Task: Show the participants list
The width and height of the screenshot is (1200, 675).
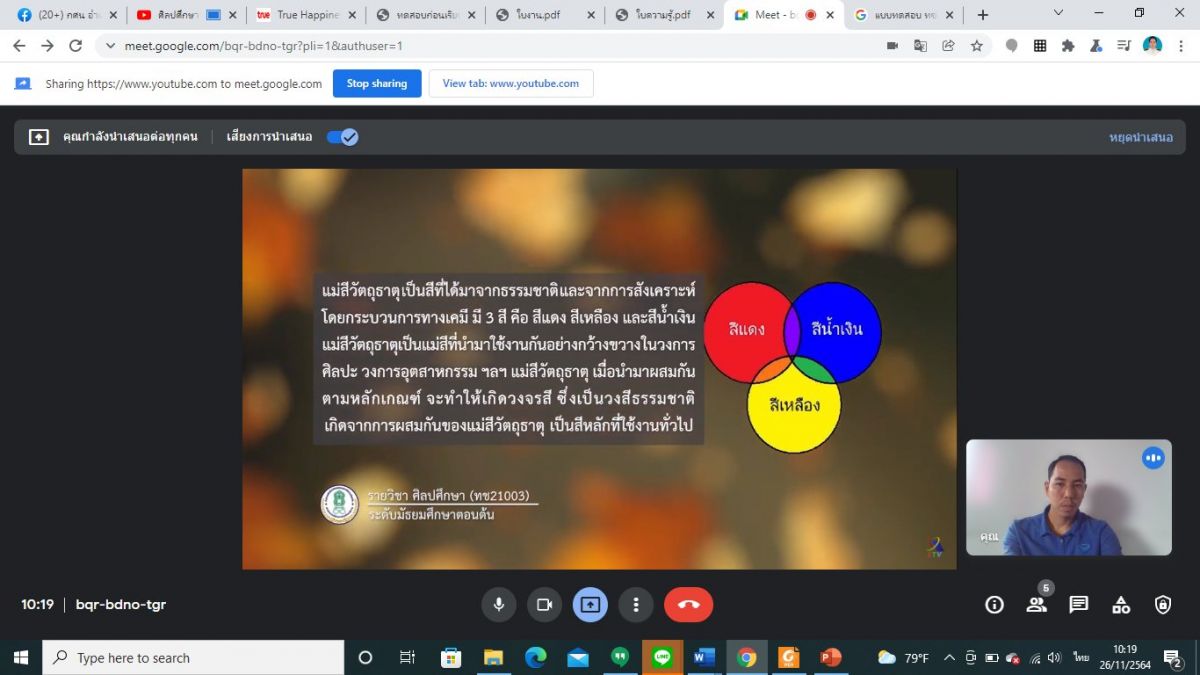Action: 1036,604
